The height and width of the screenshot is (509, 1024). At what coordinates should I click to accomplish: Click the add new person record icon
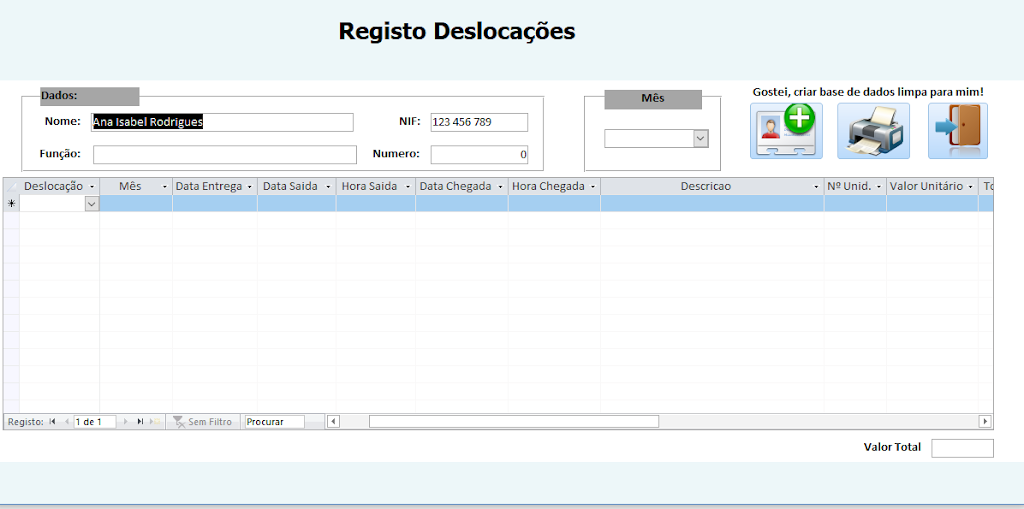point(786,131)
